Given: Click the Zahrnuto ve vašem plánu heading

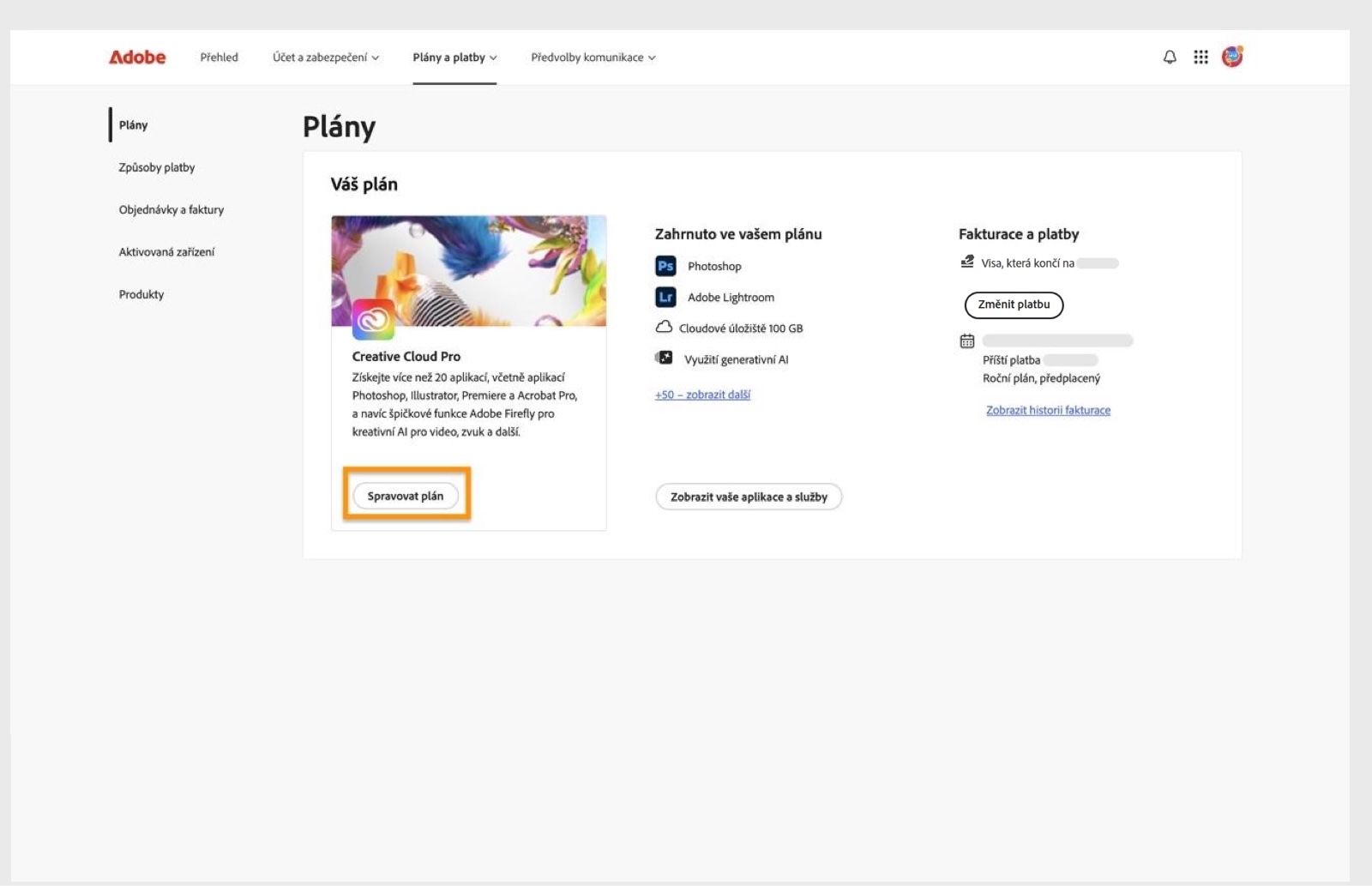Looking at the screenshot, I should point(738,234).
